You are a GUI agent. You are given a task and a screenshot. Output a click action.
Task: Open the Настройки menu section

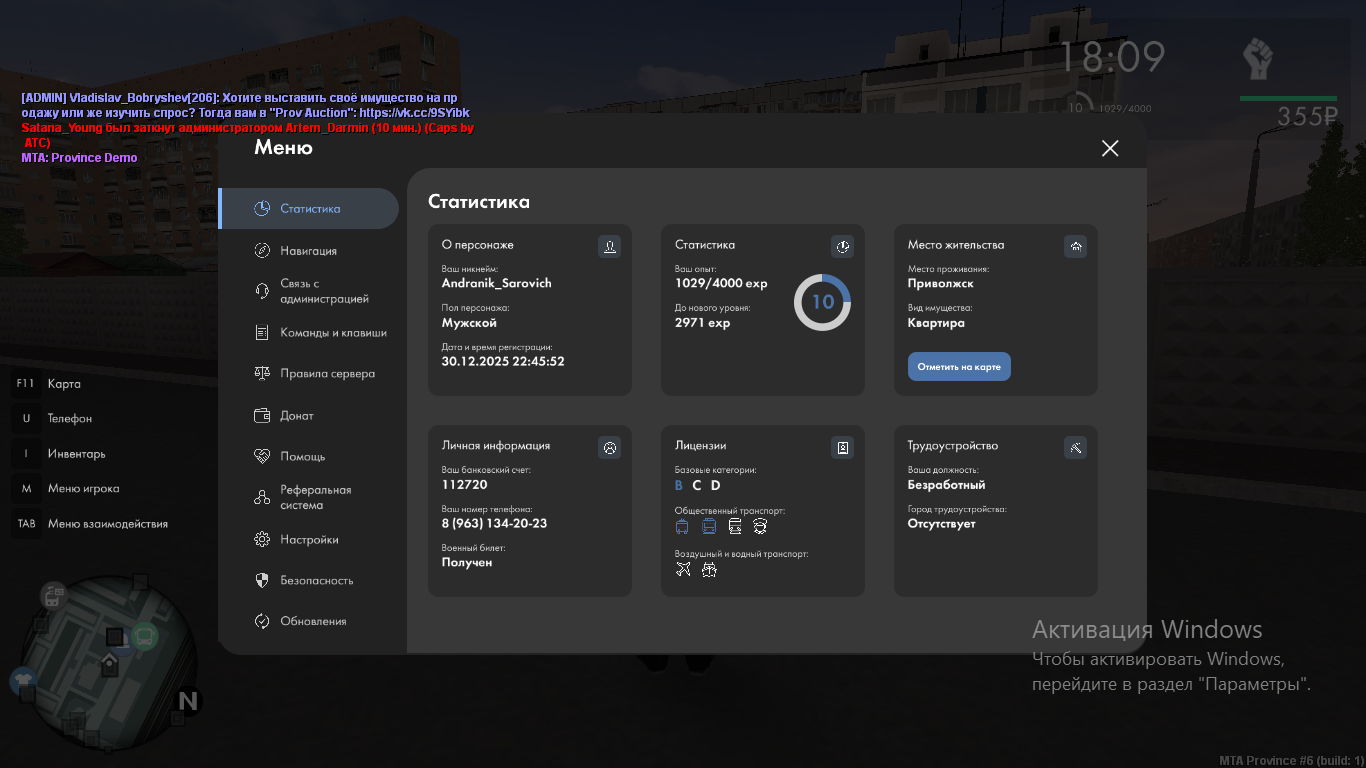(x=309, y=540)
